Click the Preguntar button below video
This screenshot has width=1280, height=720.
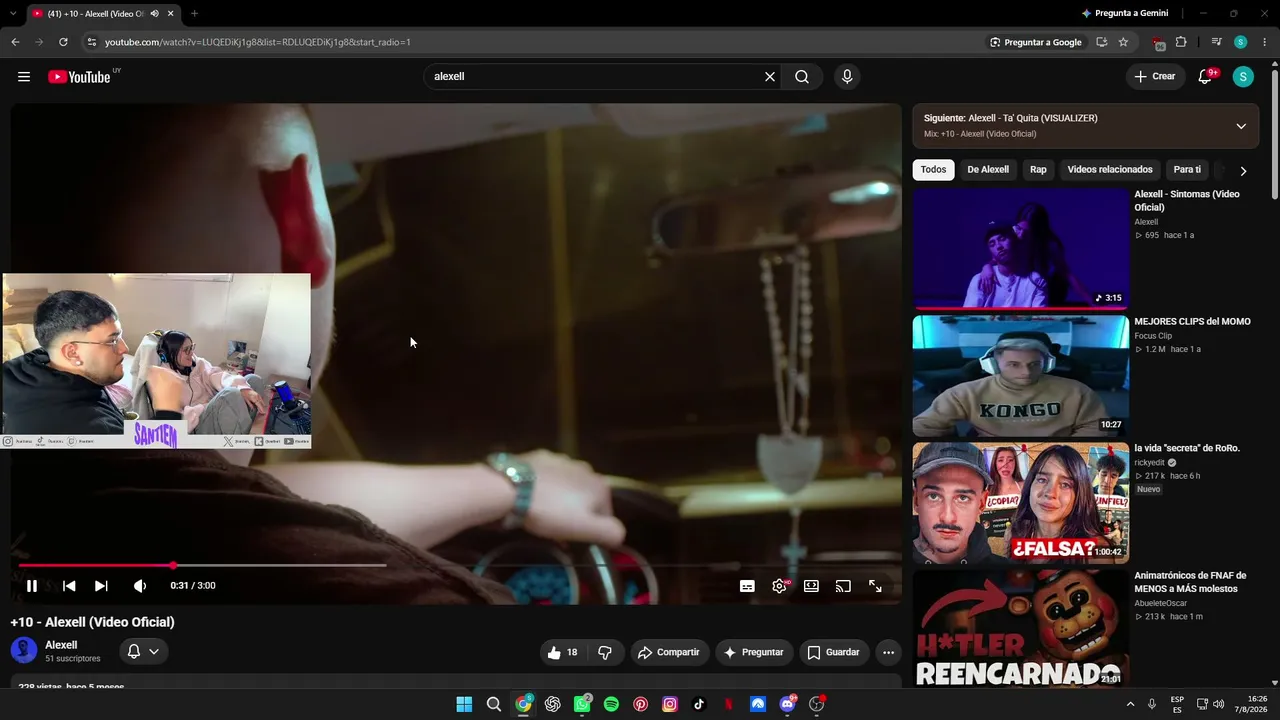[754, 652]
